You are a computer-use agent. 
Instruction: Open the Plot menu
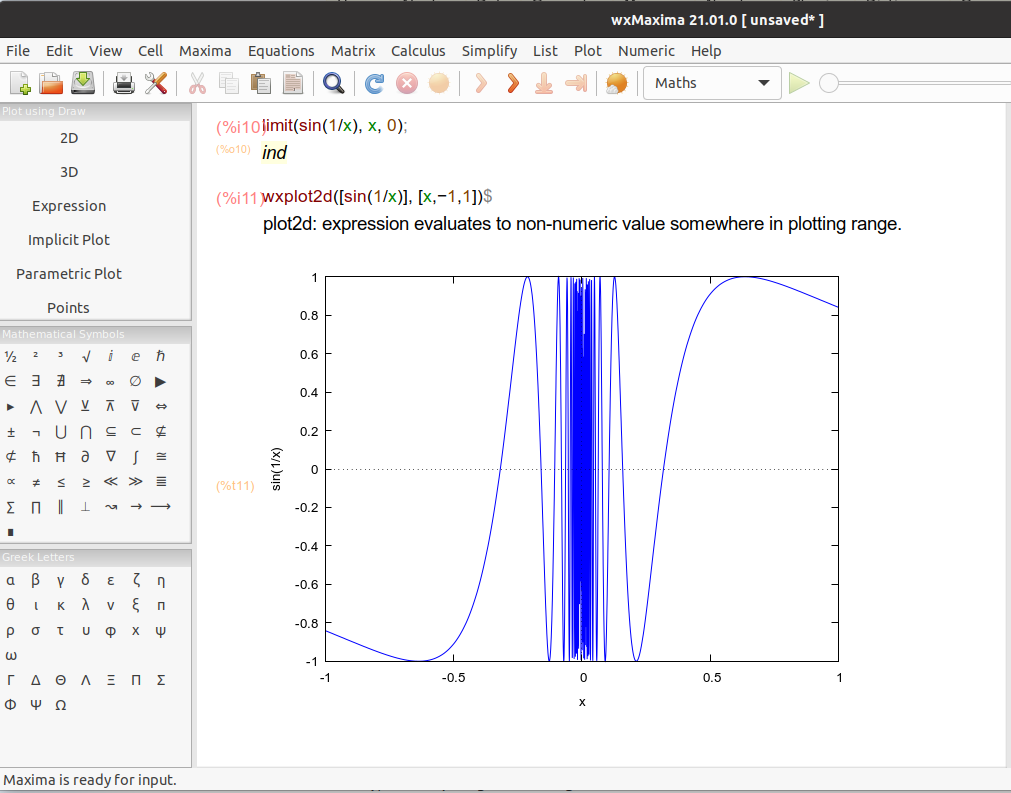point(588,51)
